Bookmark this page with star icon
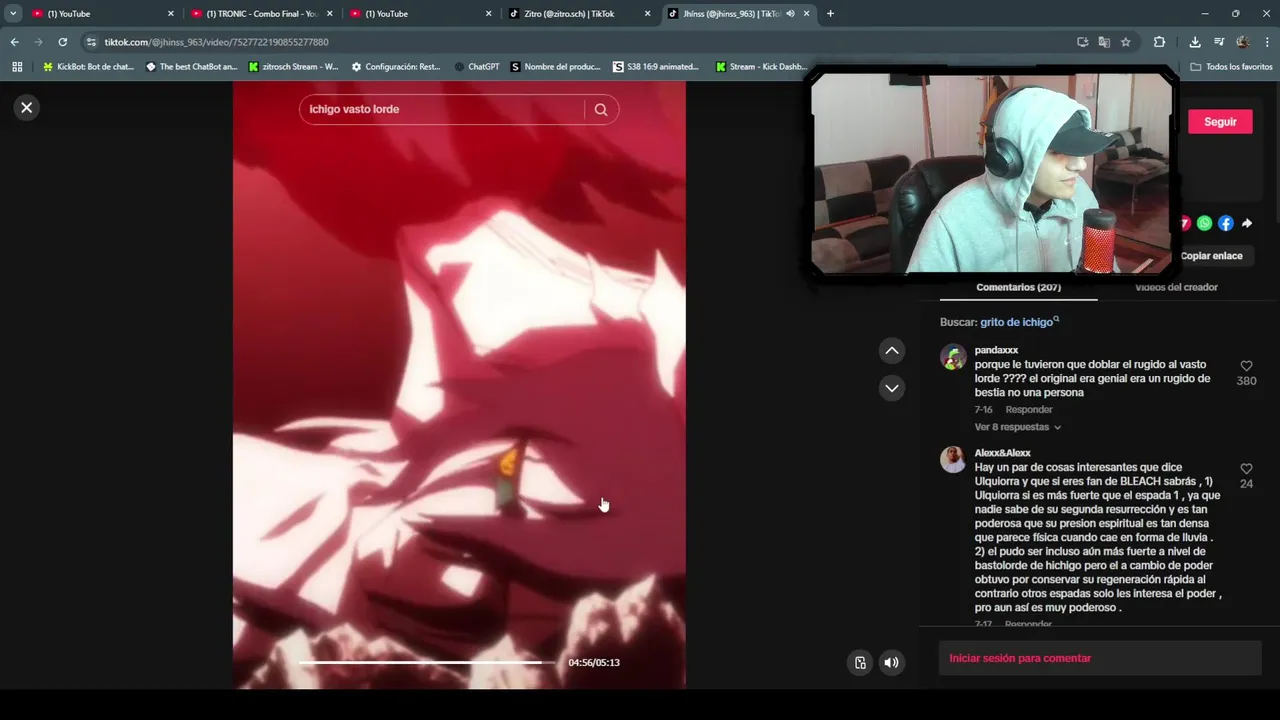The width and height of the screenshot is (1280, 720). point(1126,42)
